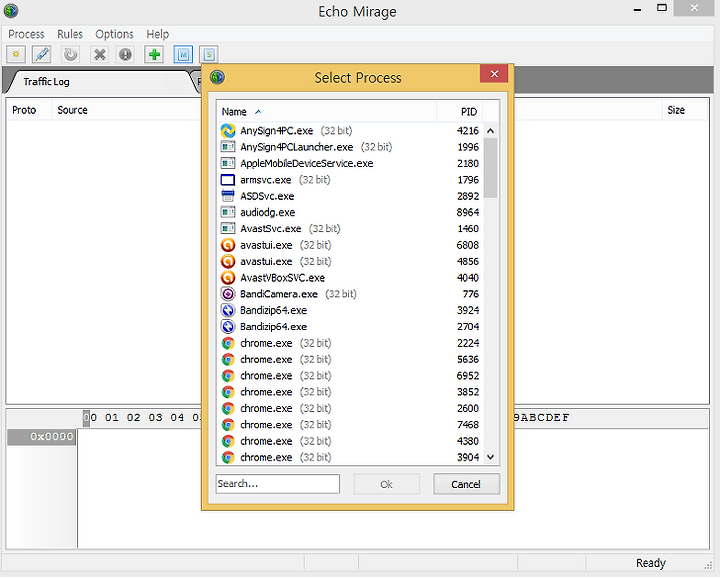Click the Select Process dialog globe icon
This screenshot has width=720, height=577.
[218, 77]
